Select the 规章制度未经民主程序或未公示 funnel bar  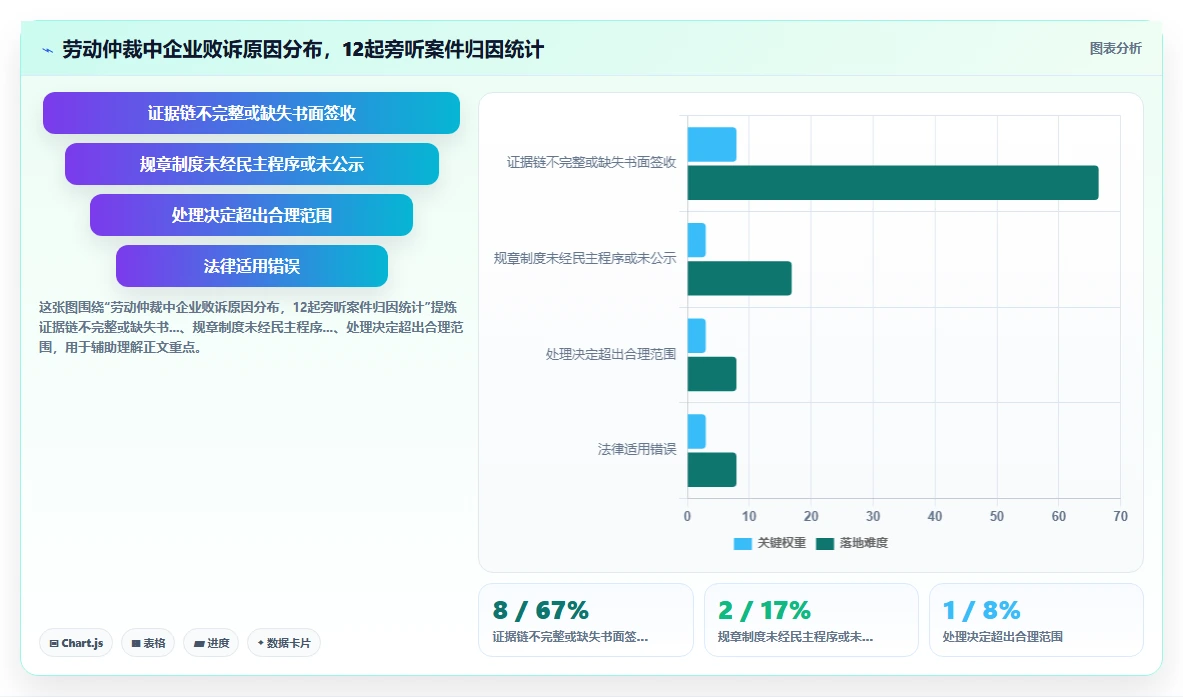pos(251,164)
